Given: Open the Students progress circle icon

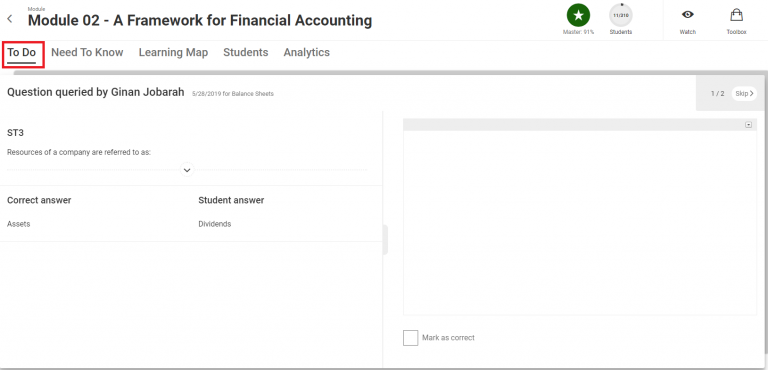Looking at the screenshot, I should pyautogui.click(x=621, y=15).
